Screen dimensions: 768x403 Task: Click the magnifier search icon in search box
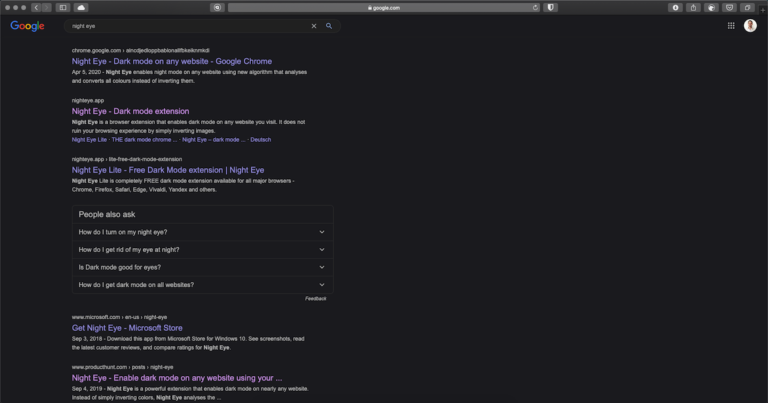click(x=329, y=26)
